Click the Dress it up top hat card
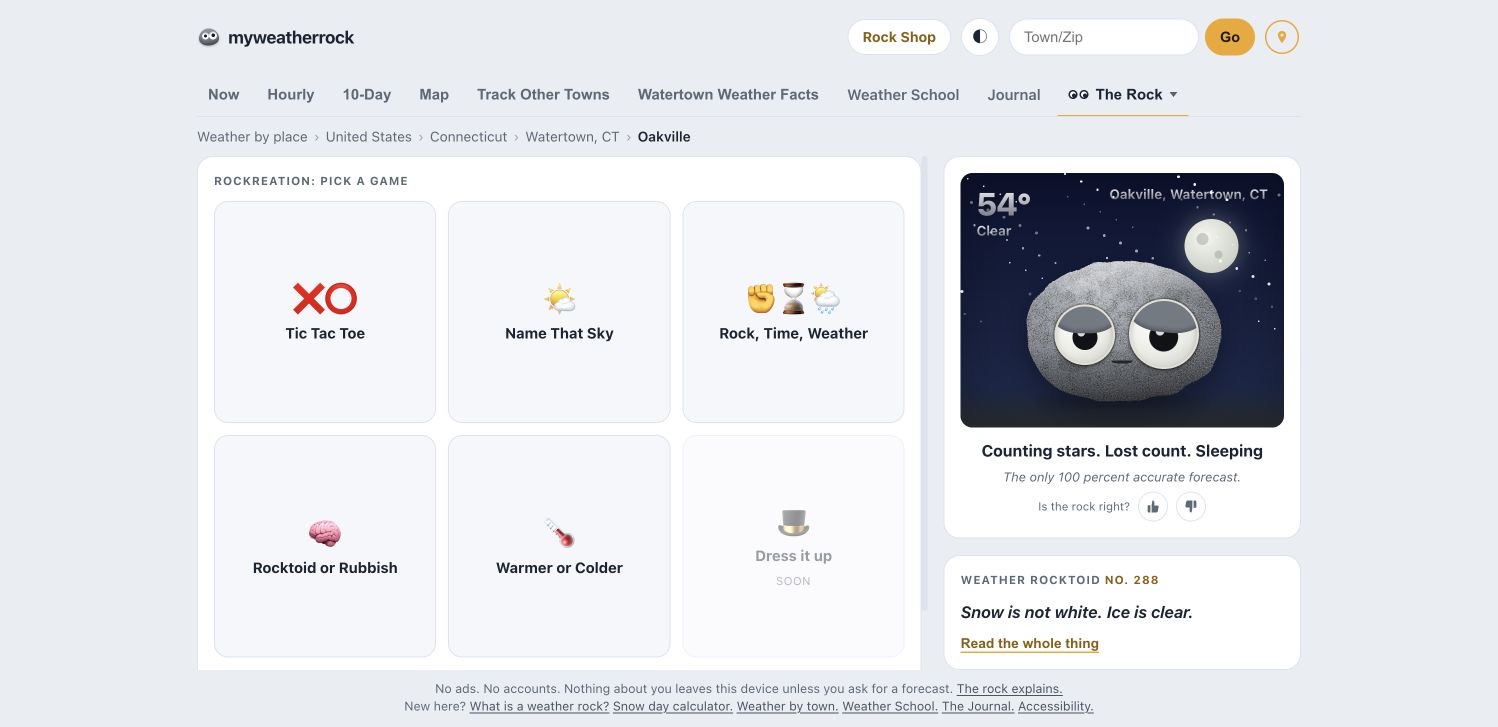The image size is (1498, 727). point(793,546)
